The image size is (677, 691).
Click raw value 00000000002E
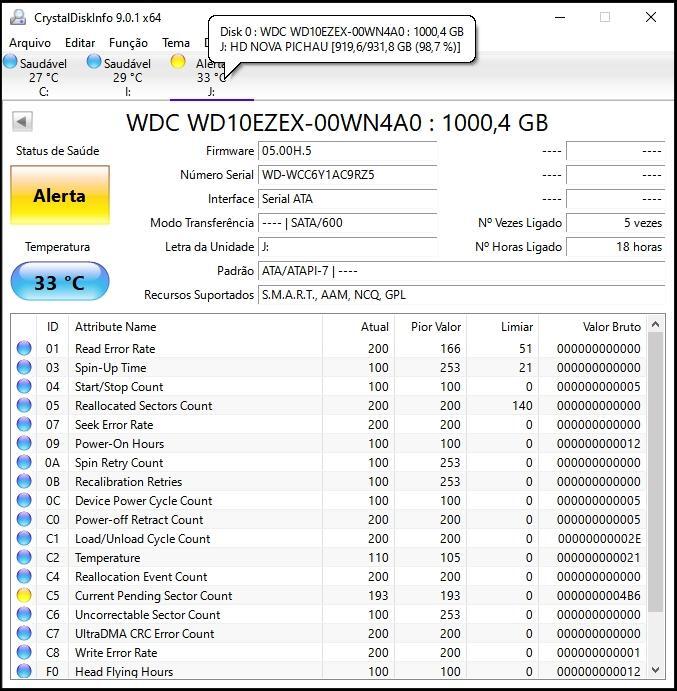tap(599, 539)
